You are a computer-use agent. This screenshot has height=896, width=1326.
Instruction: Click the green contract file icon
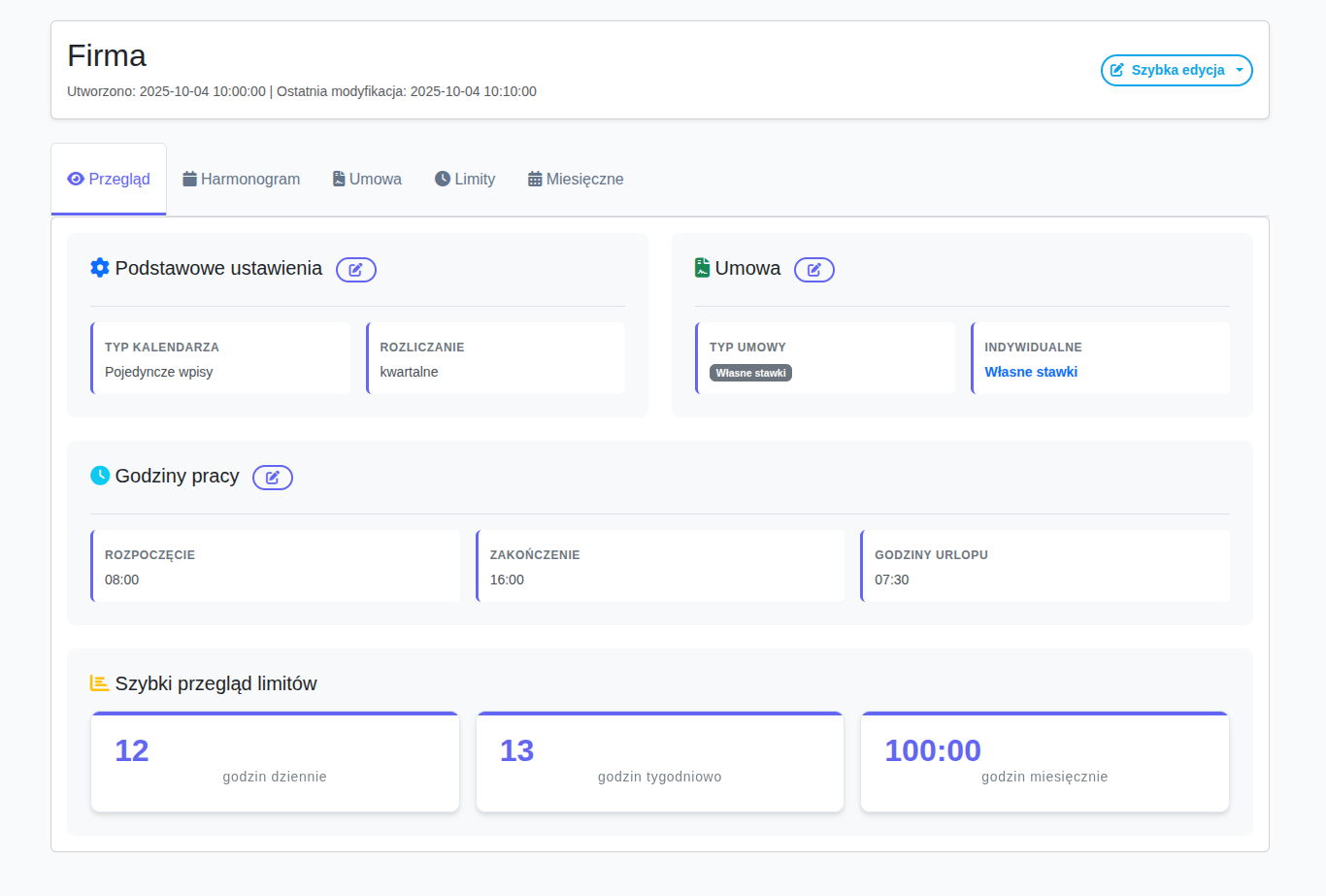(703, 268)
